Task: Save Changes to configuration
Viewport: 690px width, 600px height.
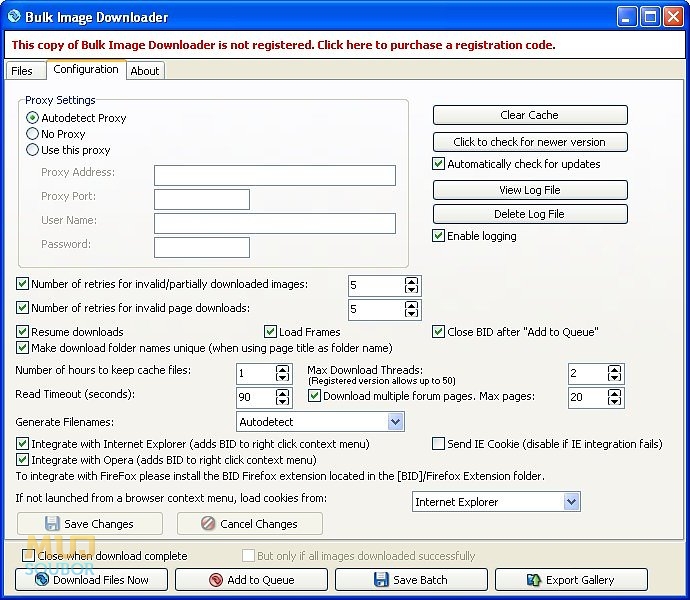Action: pyautogui.click(x=90, y=523)
